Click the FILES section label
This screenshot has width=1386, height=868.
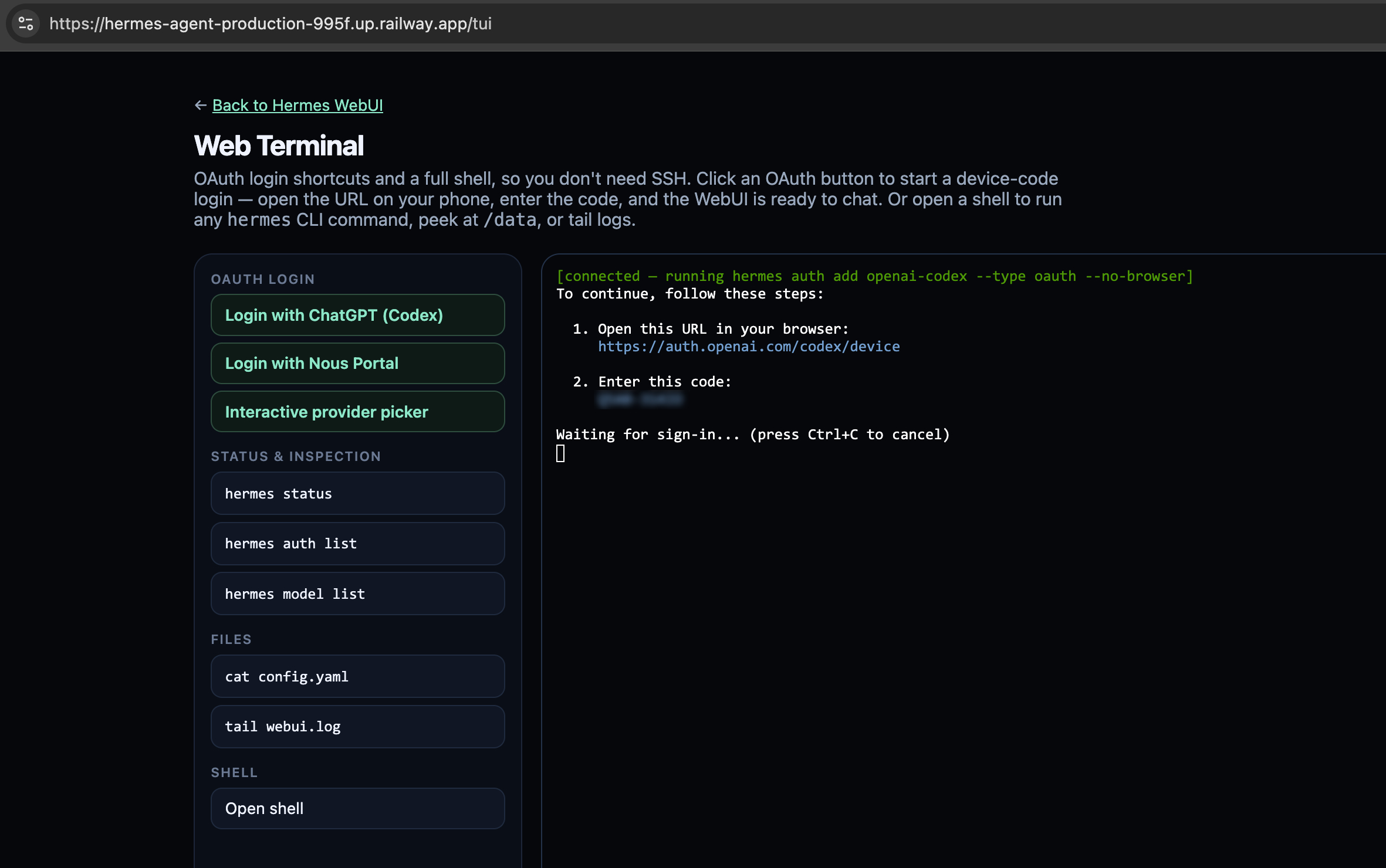(x=231, y=639)
